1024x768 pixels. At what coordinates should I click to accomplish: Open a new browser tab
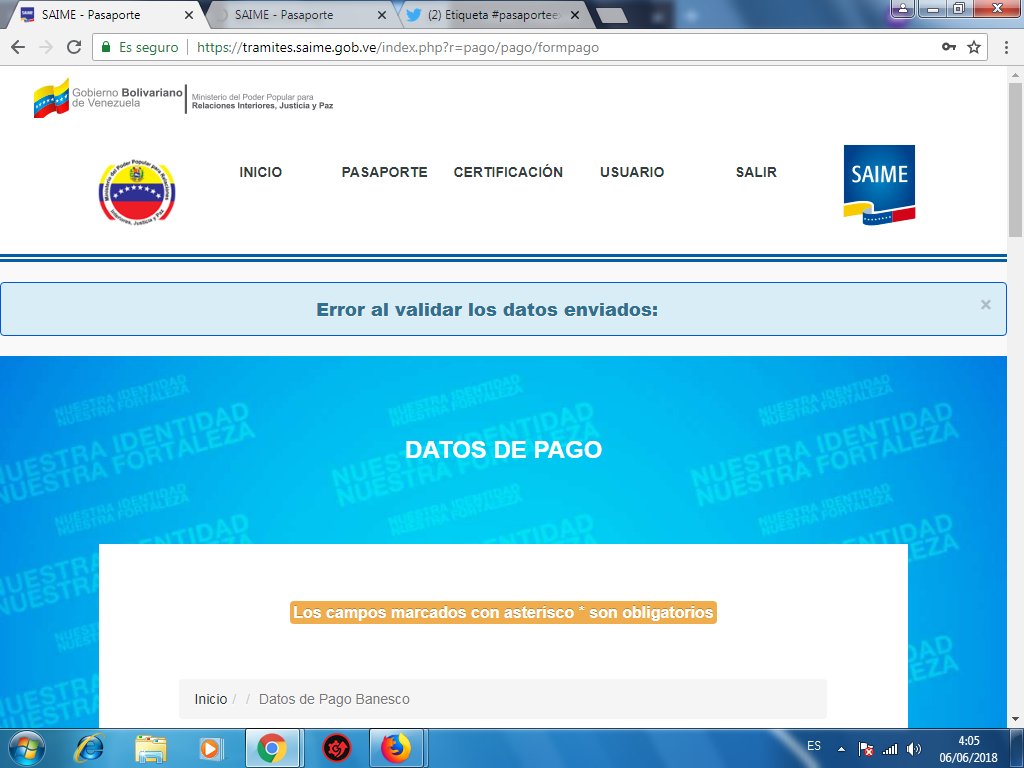click(612, 15)
